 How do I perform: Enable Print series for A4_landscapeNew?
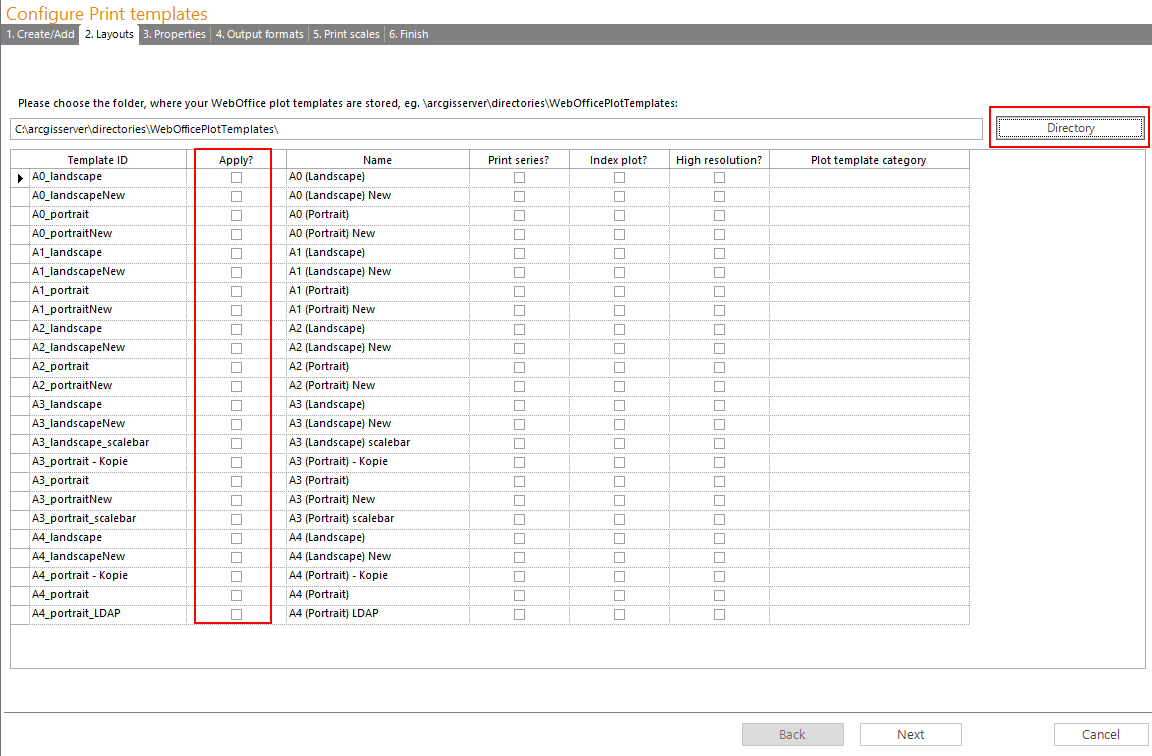[519, 557]
